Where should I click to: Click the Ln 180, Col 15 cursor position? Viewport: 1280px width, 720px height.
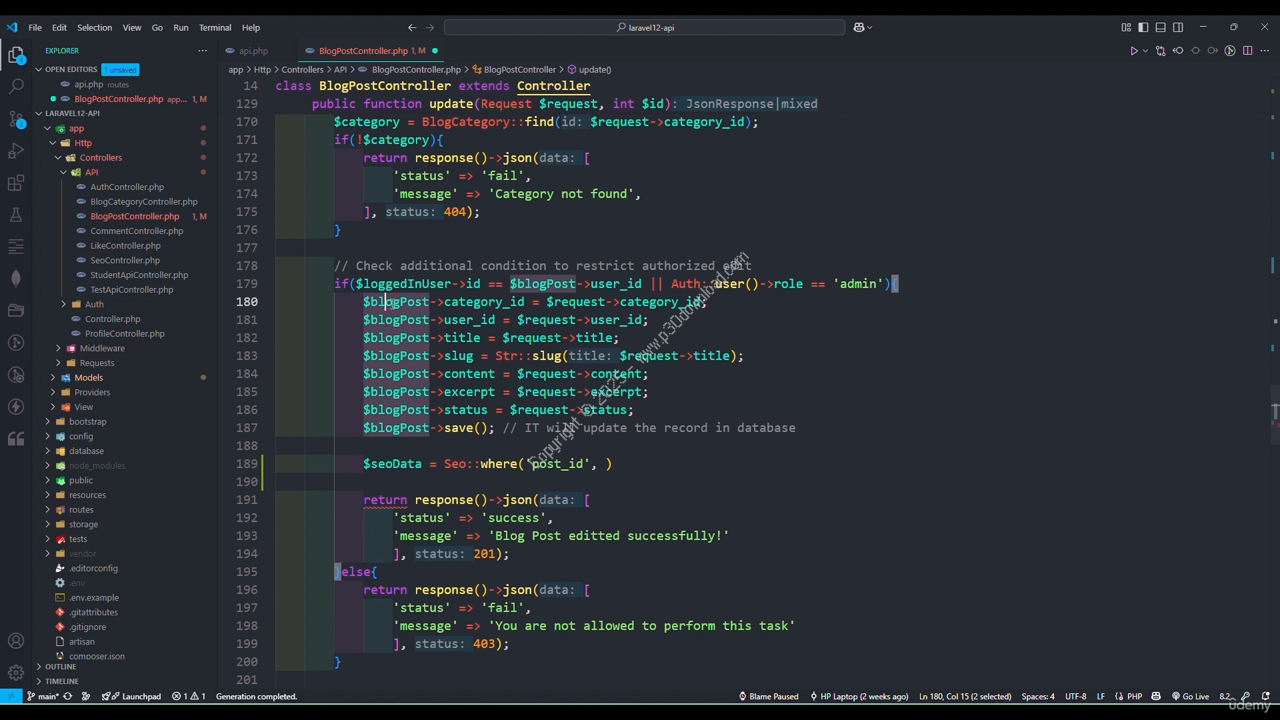[965, 696]
